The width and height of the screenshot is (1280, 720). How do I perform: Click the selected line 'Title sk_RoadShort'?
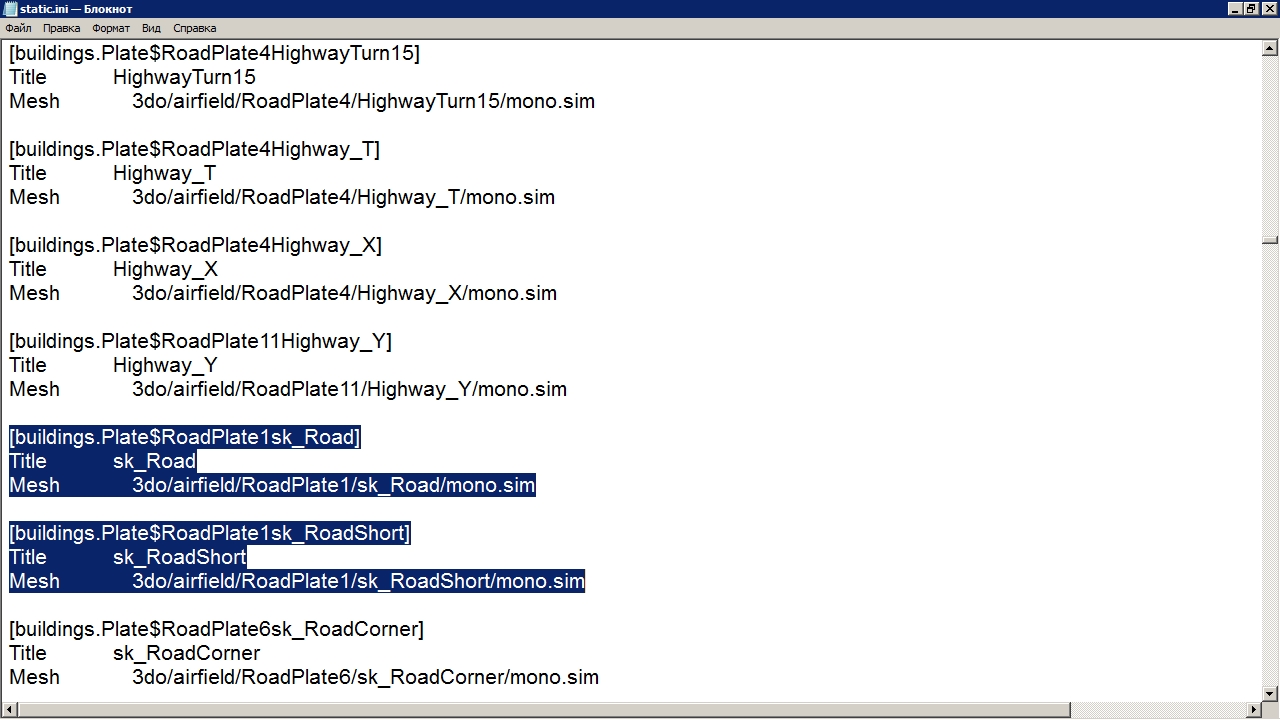(127, 557)
